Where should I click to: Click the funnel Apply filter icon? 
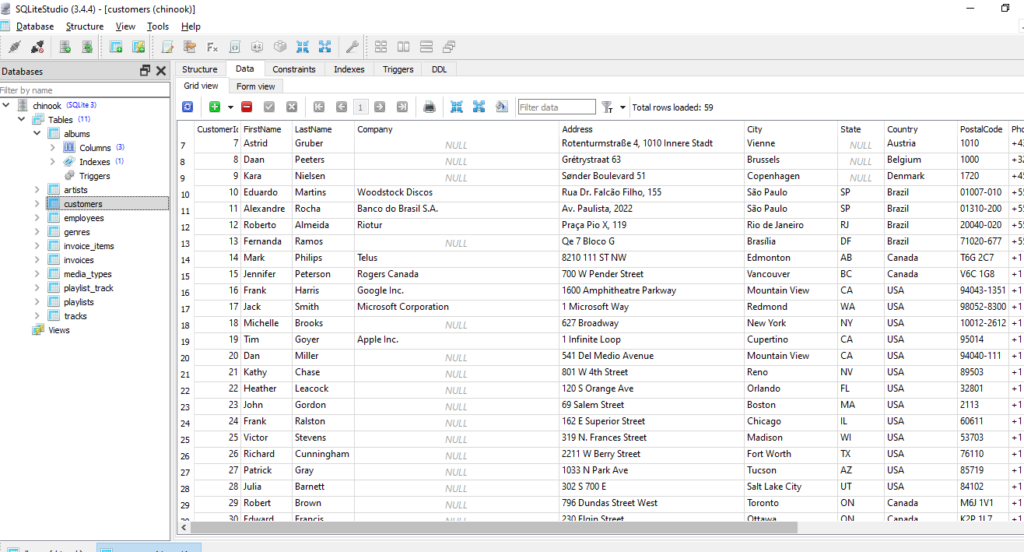click(607, 107)
